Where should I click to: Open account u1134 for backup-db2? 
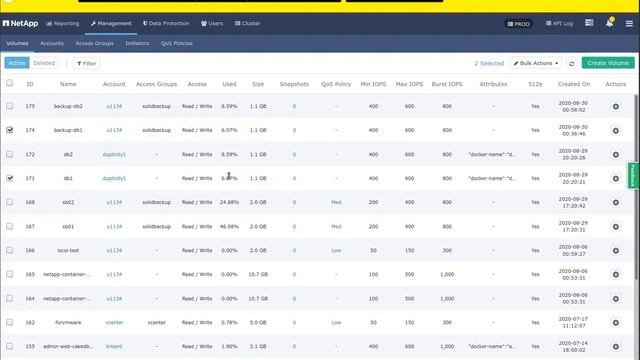point(114,106)
